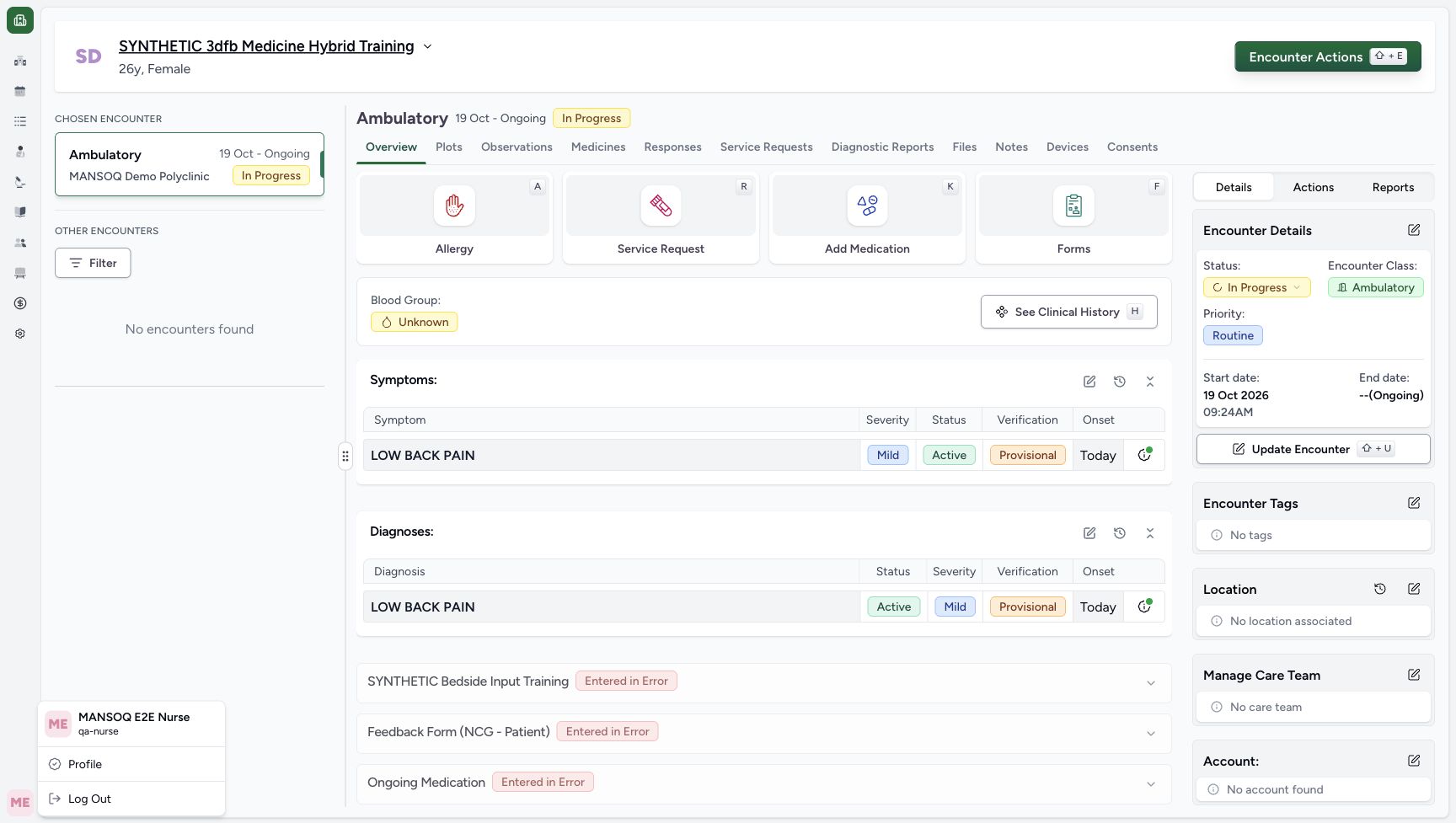
Task: Open the In Progress status dropdown
Action: coord(1256,287)
